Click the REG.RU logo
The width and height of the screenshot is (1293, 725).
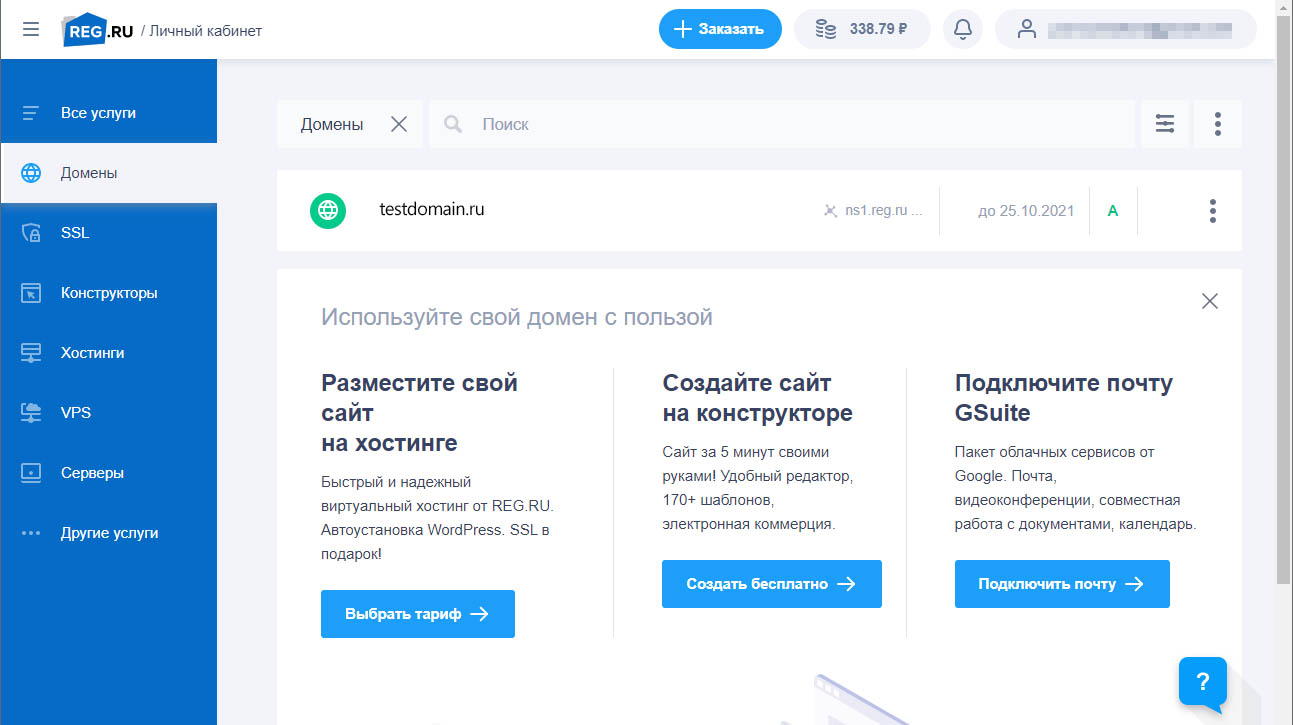[97, 30]
